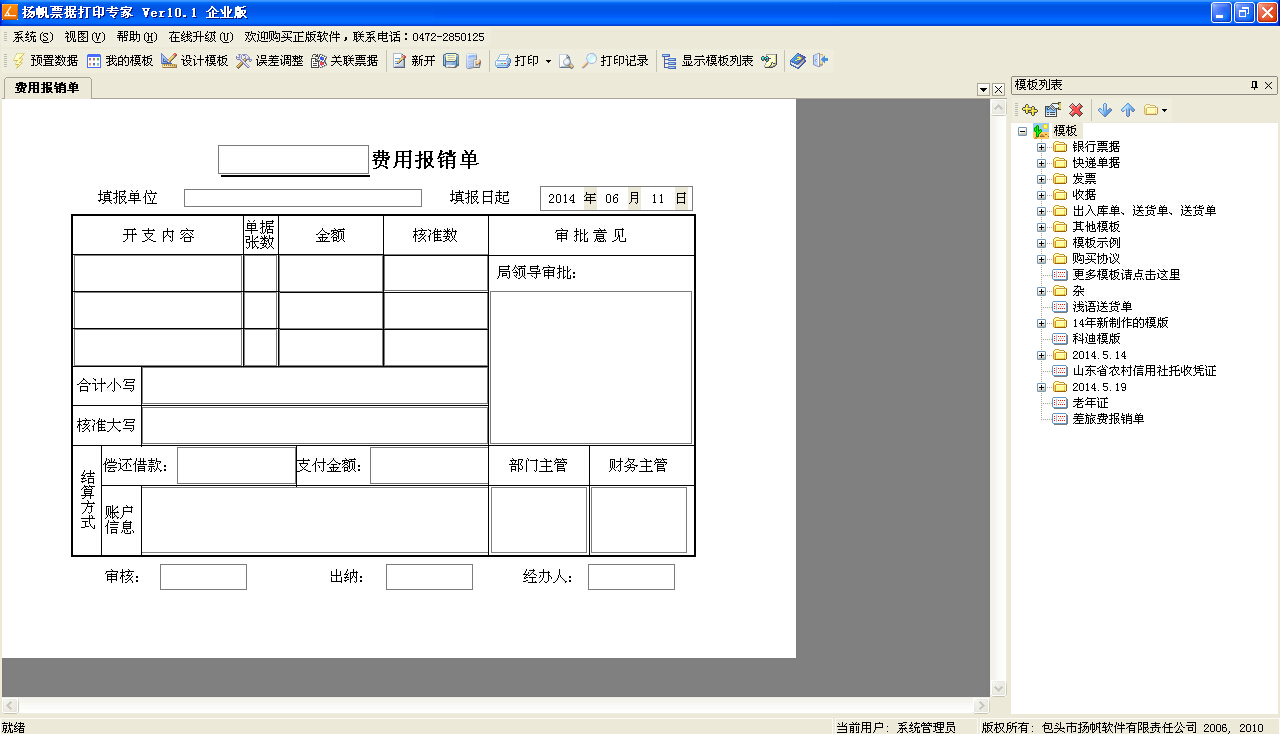This screenshot has height=734, width=1280.
Task: Click the icon right of 显示模板列表
Action: 769,61
